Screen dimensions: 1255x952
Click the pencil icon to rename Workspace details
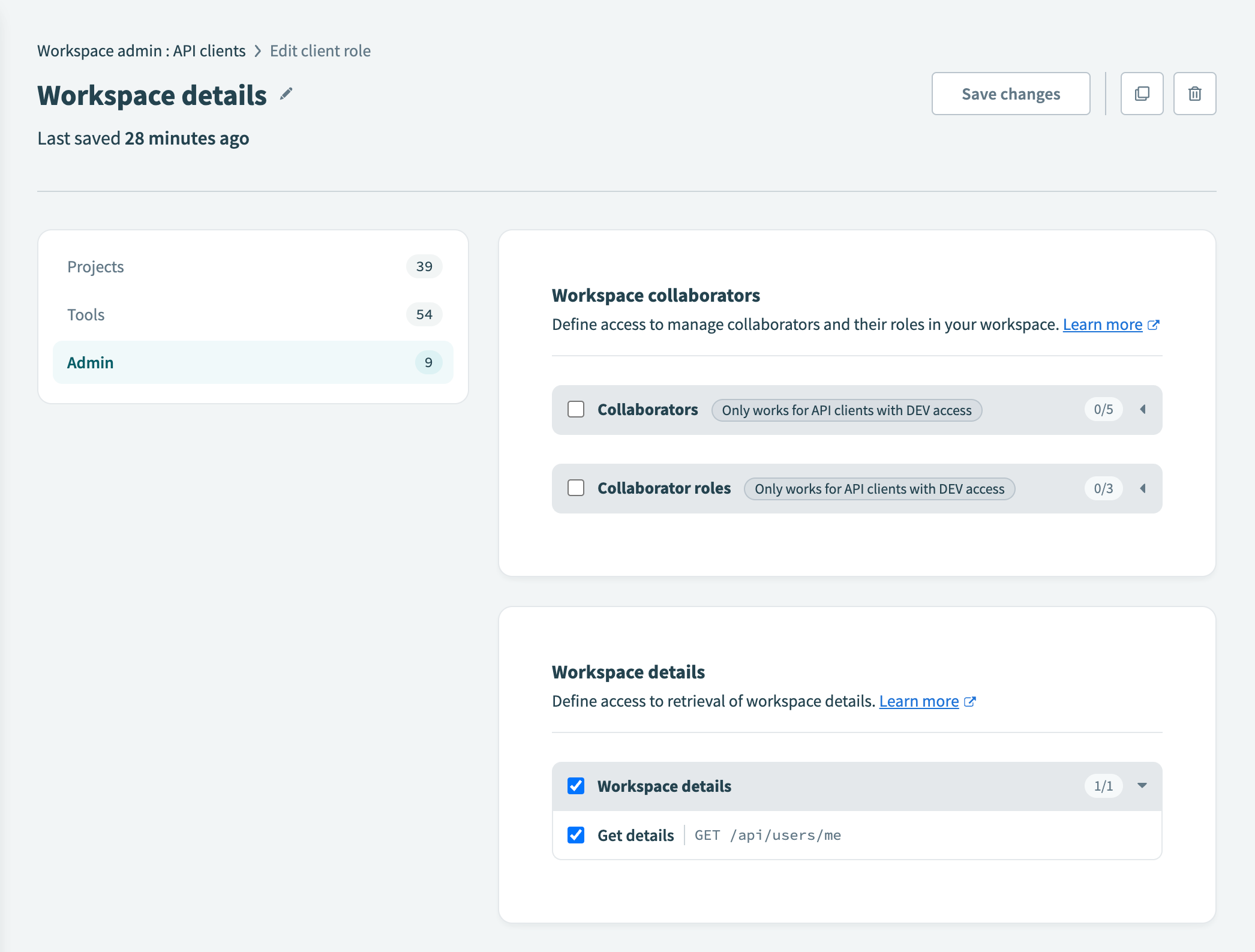coord(287,94)
